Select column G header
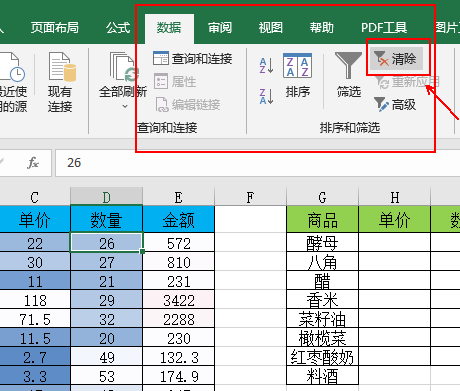The width and height of the screenshot is (460, 391). pyautogui.click(x=322, y=197)
